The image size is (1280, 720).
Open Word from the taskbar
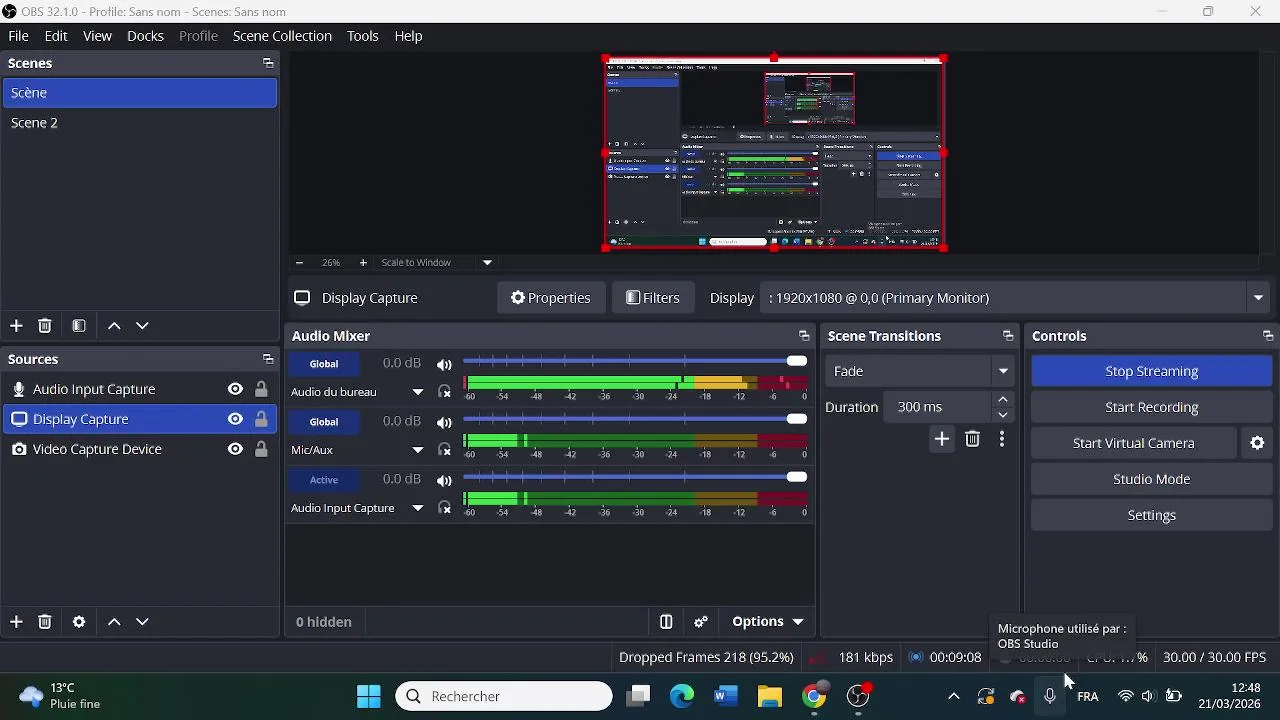tap(726, 696)
